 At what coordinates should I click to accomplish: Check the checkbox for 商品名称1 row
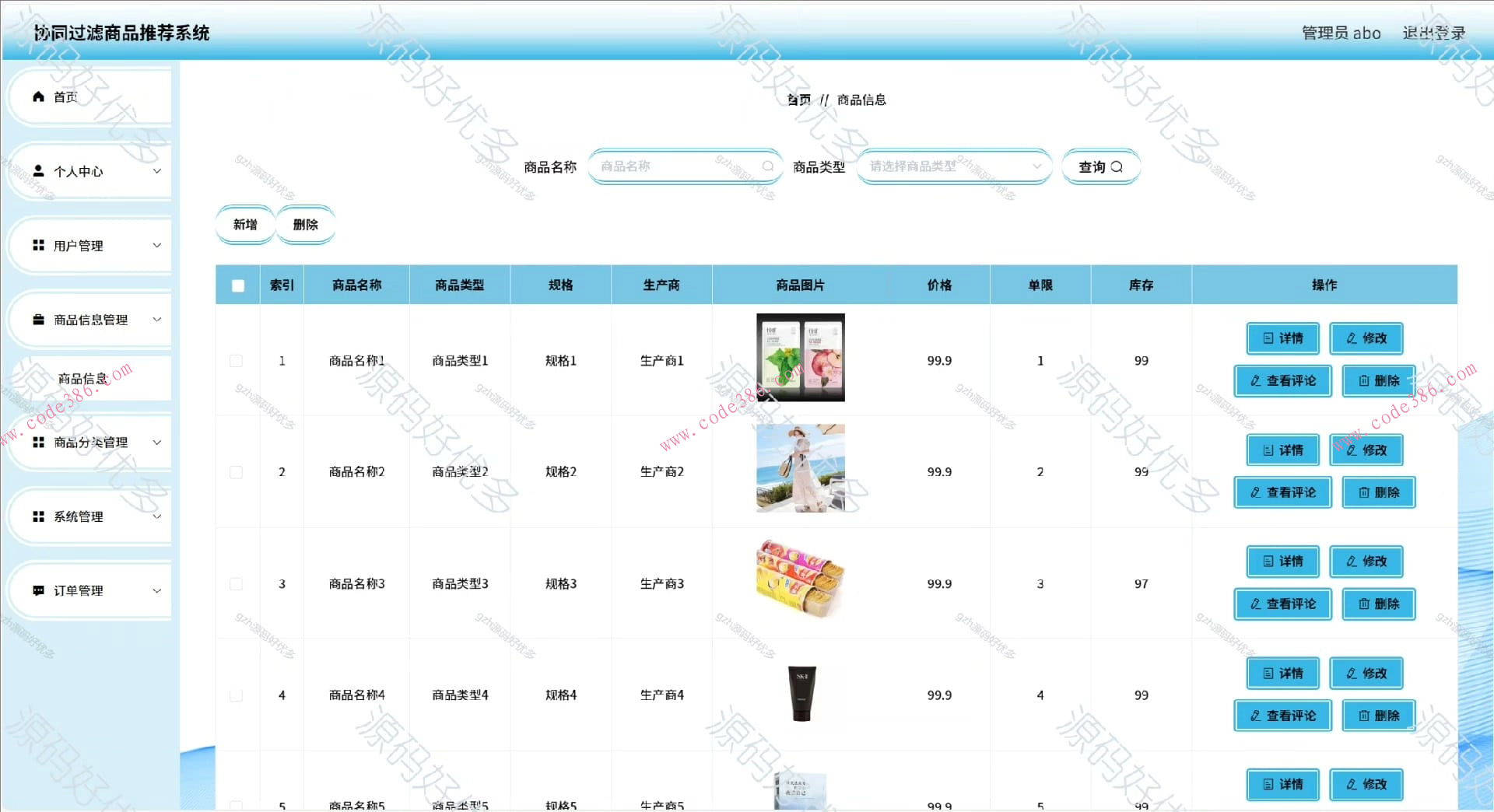(x=237, y=360)
